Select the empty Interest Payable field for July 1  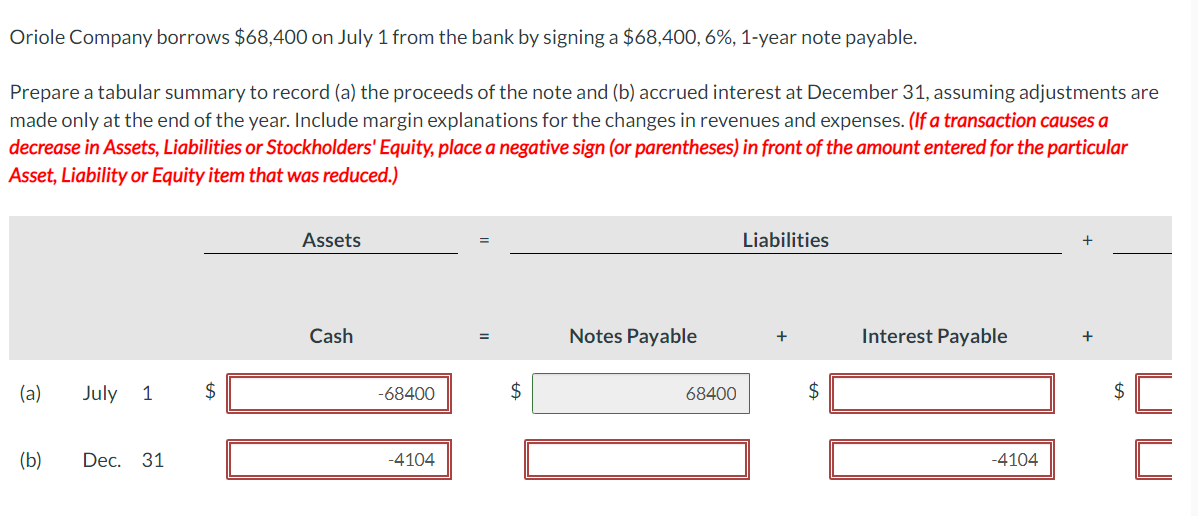click(x=941, y=394)
